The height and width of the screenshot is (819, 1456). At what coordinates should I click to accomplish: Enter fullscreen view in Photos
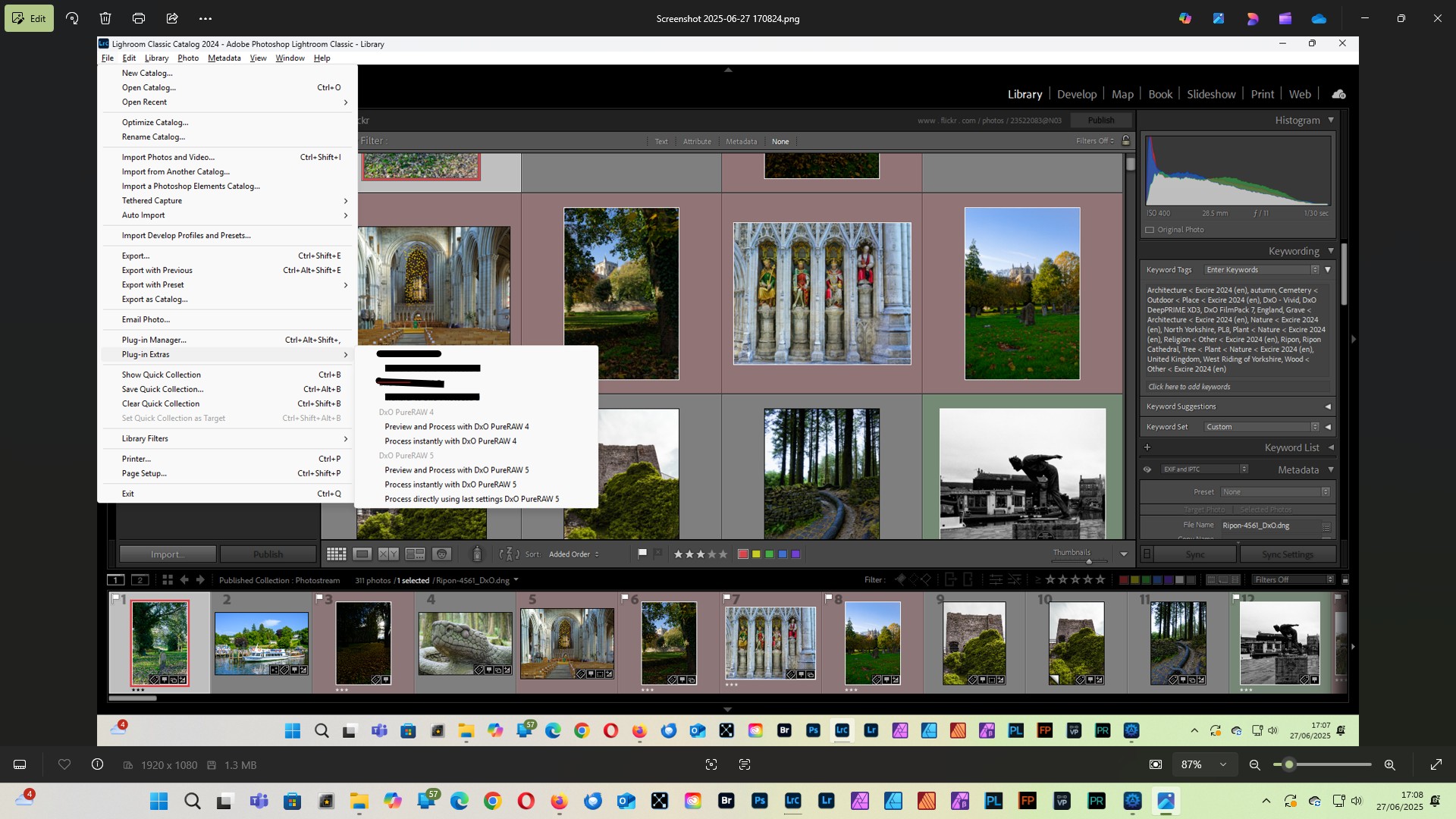(1436, 764)
